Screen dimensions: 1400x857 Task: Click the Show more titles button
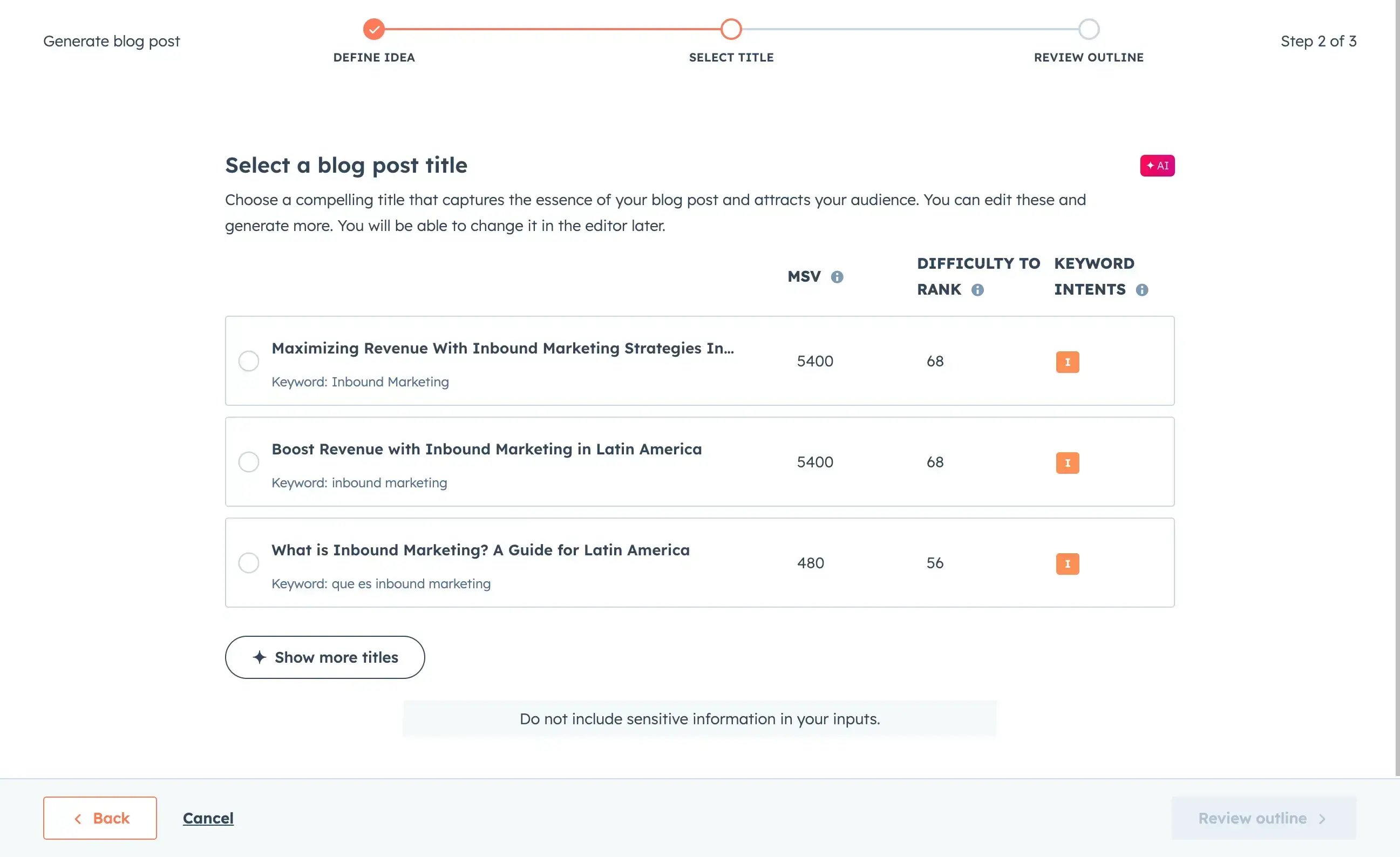click(324, 657)
